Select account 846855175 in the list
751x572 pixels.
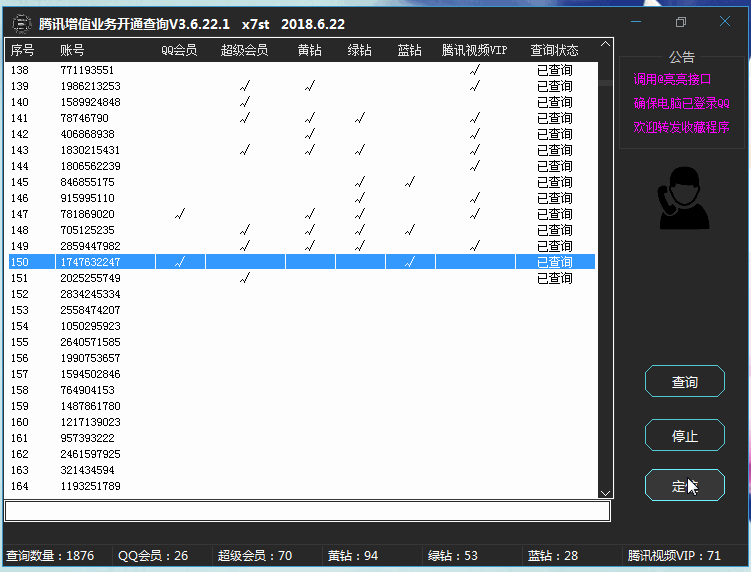[x=87, y=182]
